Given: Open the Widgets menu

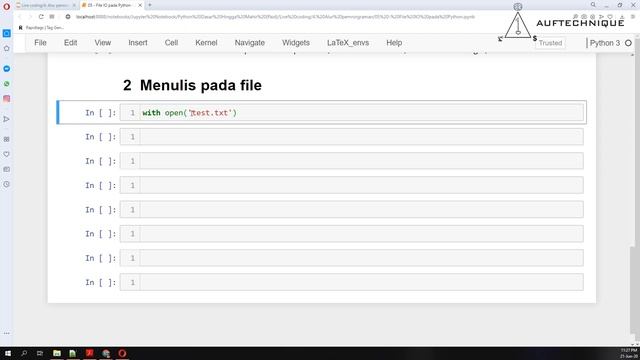Looking at the screenshot, I should point(296,43).
